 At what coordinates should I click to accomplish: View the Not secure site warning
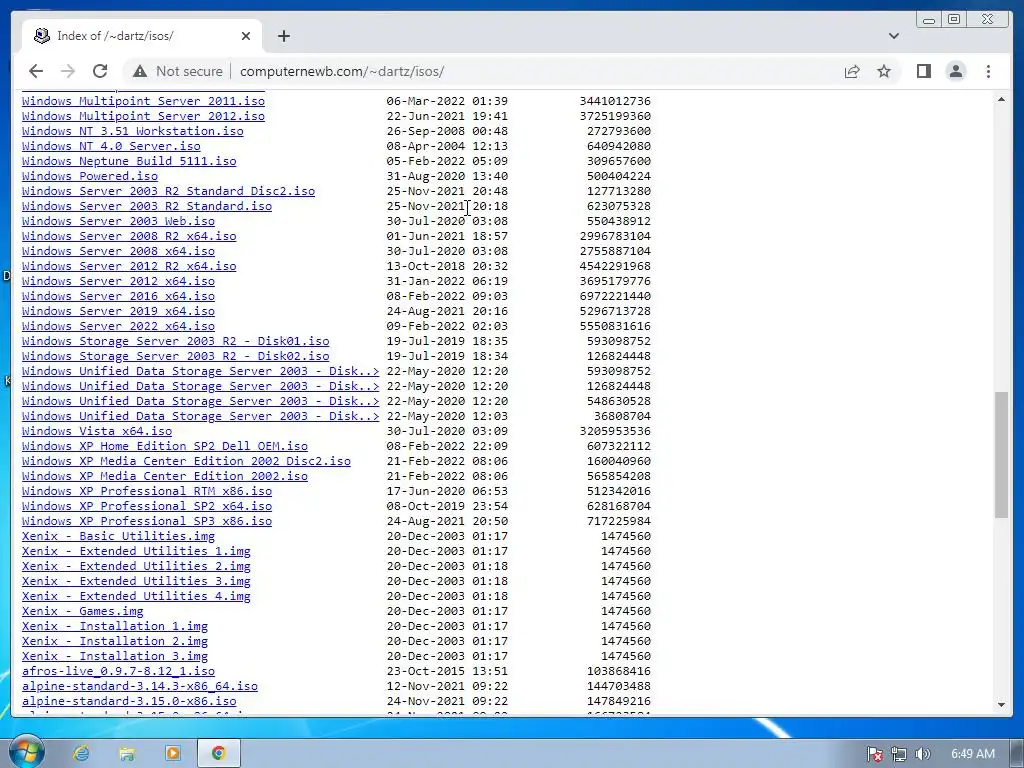pos(178,71)
